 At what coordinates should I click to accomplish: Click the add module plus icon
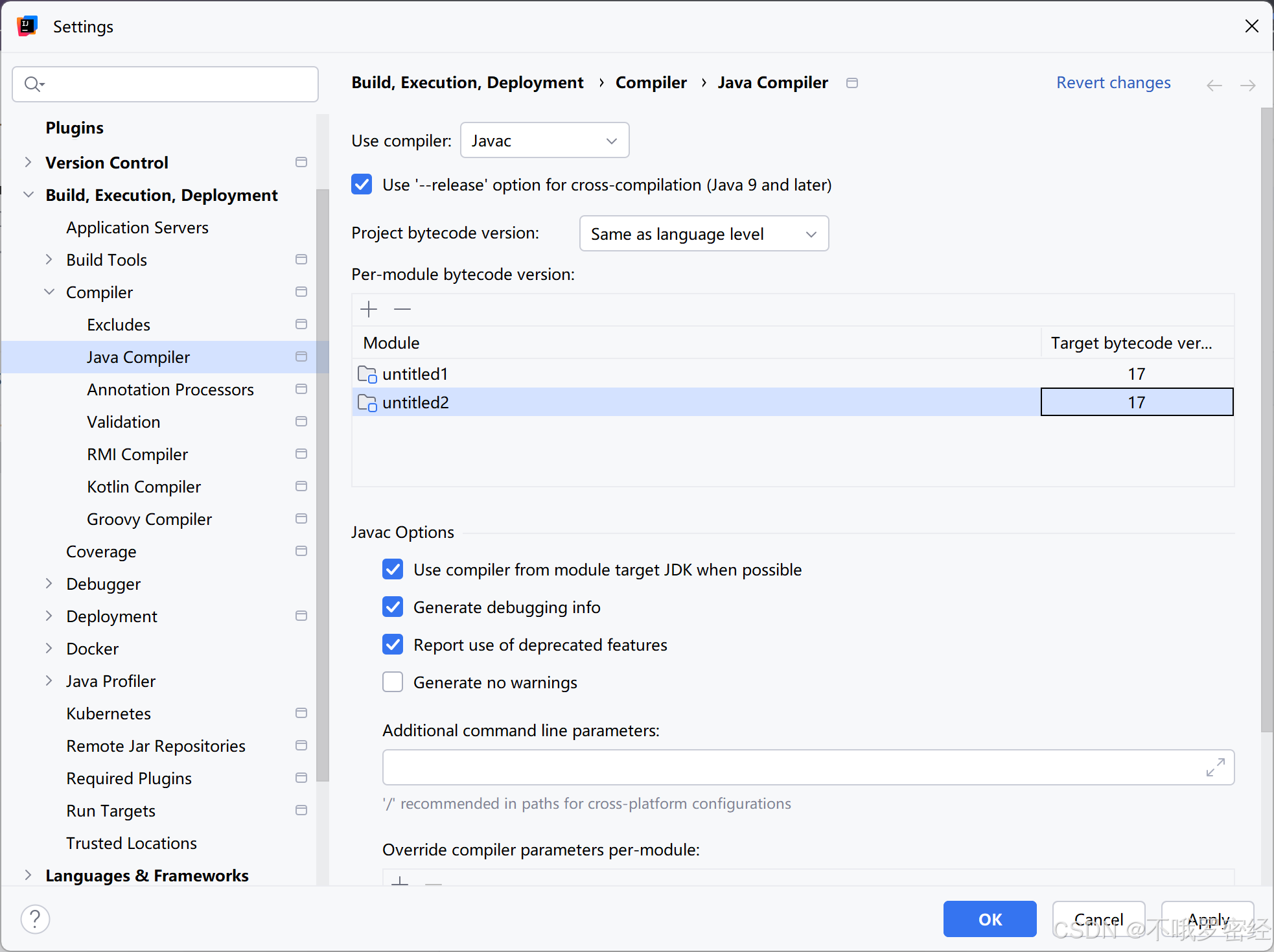tap(369, 309)
